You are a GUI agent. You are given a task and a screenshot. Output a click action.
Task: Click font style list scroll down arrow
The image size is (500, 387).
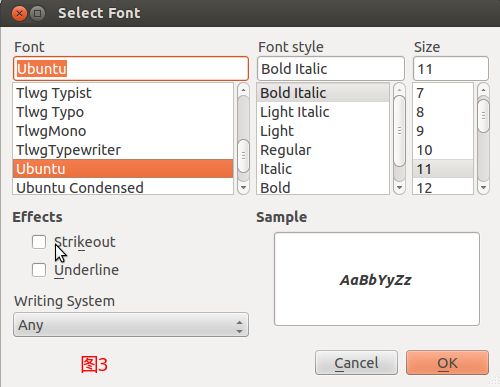pos(399,187)
